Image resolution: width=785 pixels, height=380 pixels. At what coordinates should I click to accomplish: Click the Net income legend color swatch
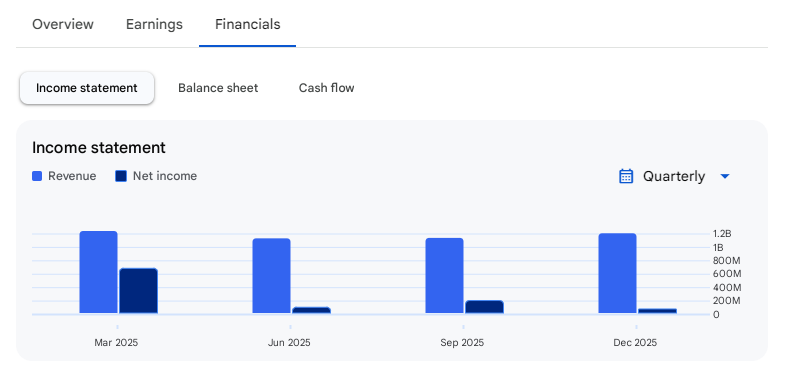tap(121, 176)
